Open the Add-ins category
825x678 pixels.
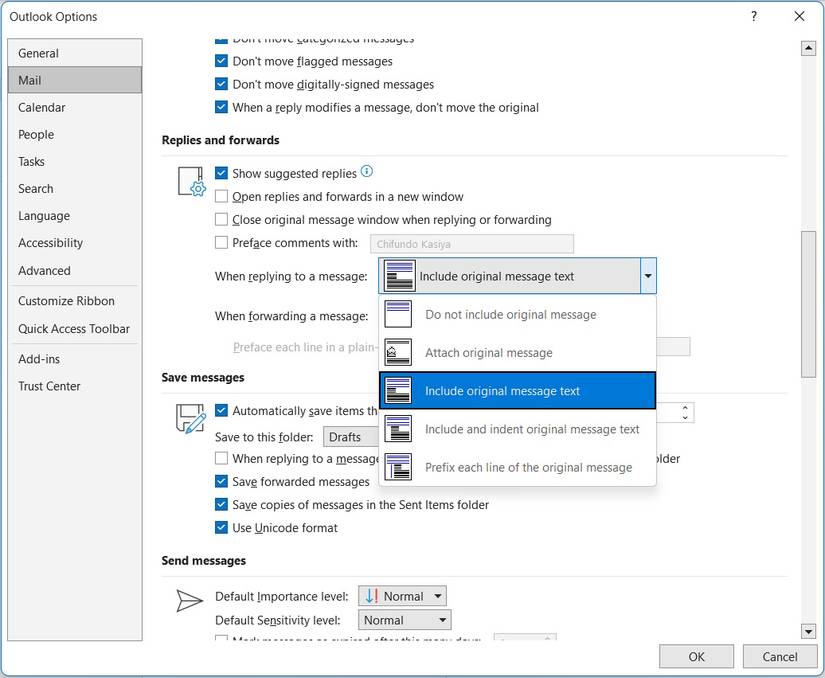[x=75, y=359]
